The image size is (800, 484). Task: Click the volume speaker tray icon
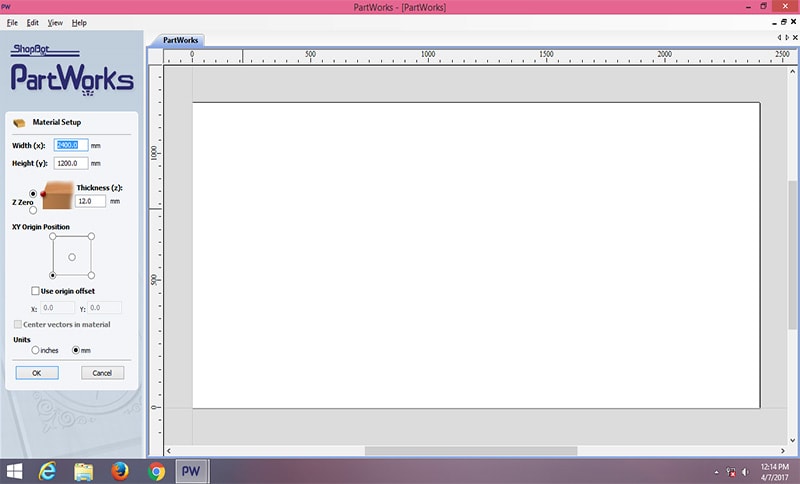pos(745,472)
